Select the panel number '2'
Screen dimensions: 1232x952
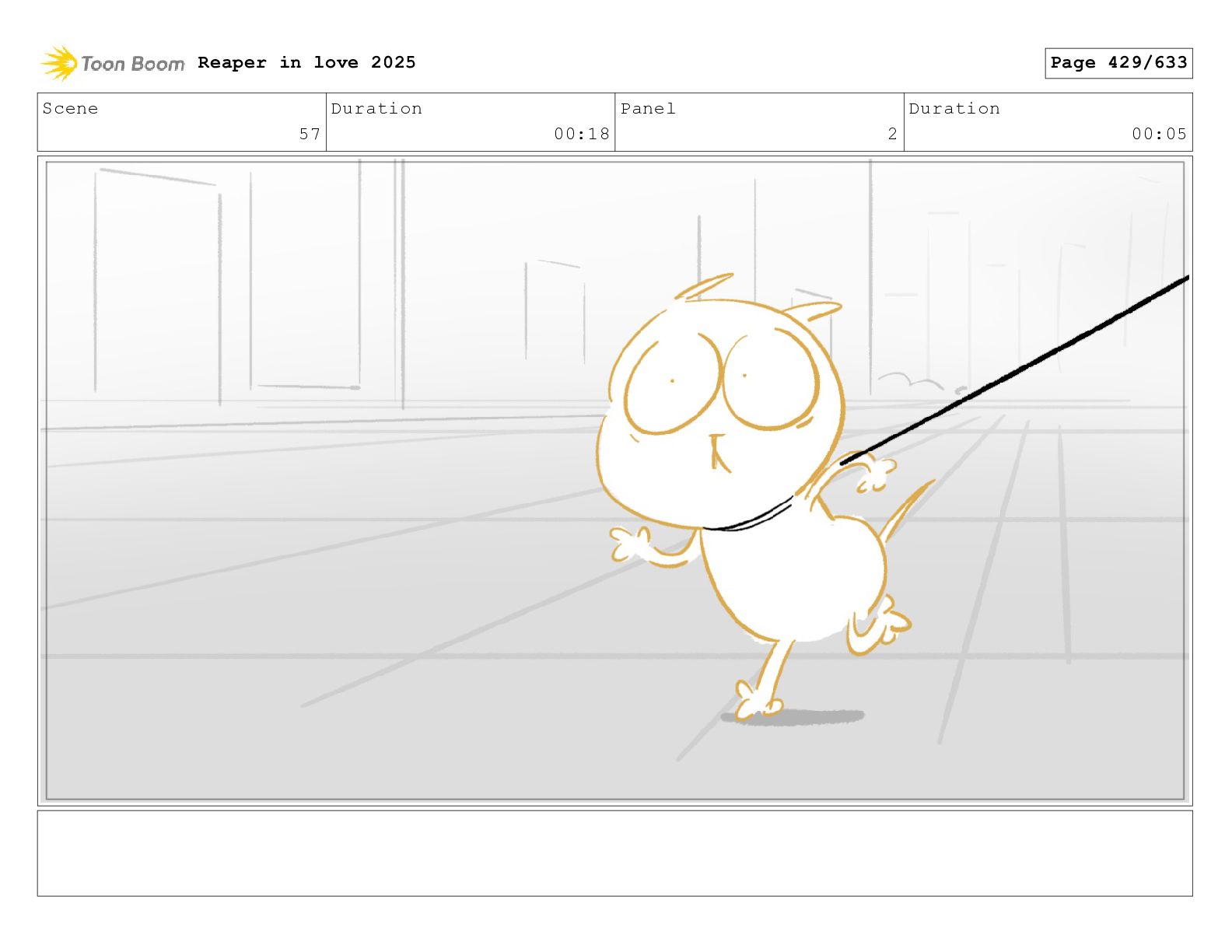click(893, 134)
